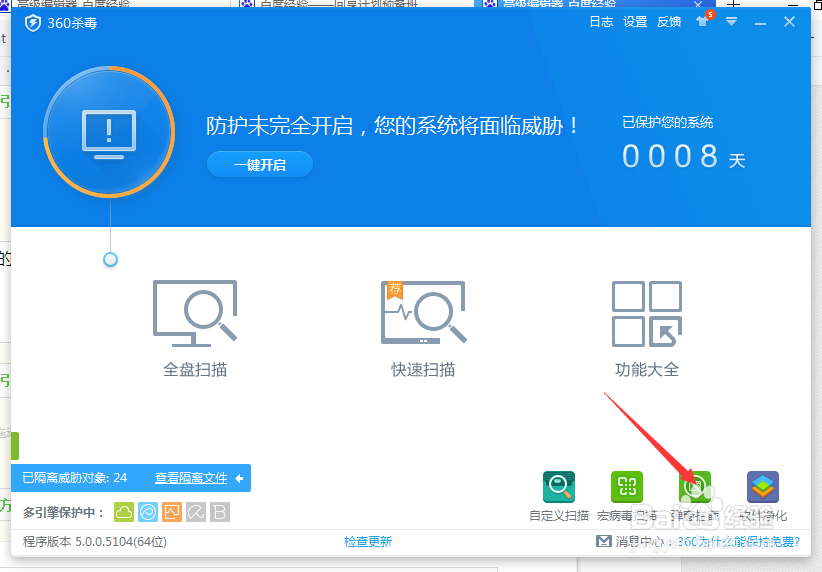The height and width of the screenshot is (572, 822).
Task: Click 已保护您的系统 label
Action: click(x=667, y=123)
